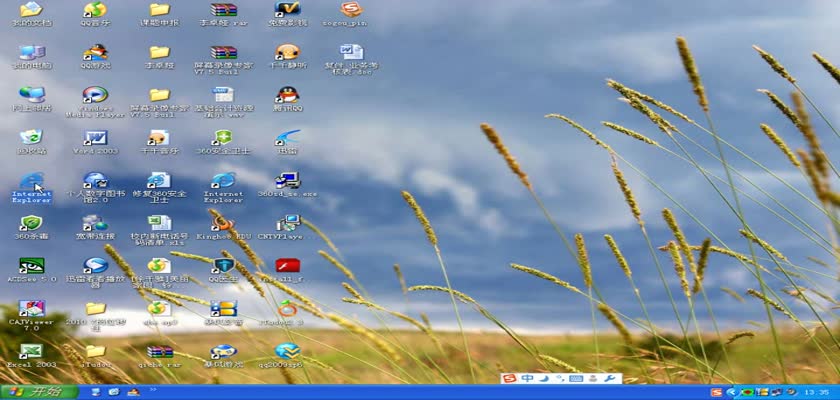Click Show Desktop in Quick Launch
The height and width of the screenshot is (400, 840).
(96, 393)
